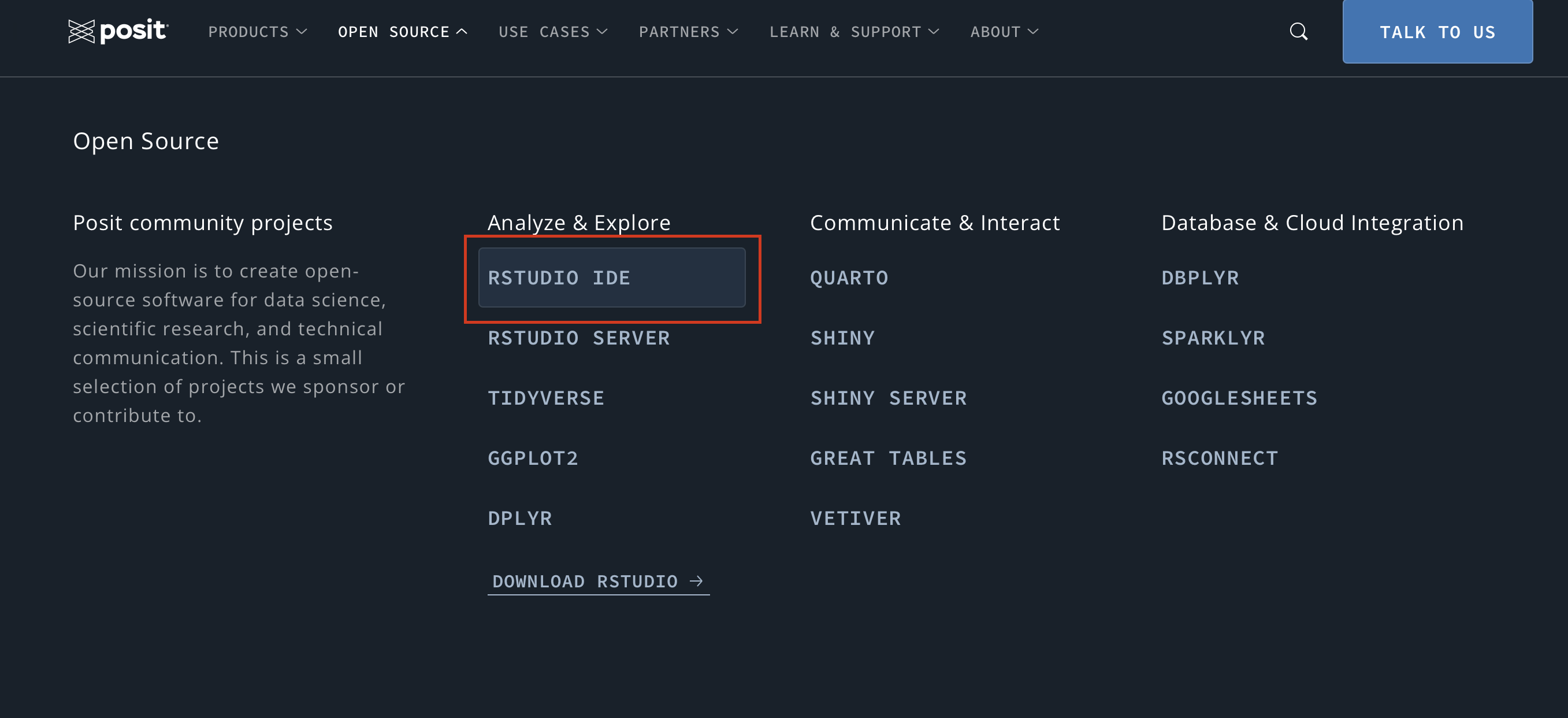Click the arrow beside Download RStudio

point(696,581)
